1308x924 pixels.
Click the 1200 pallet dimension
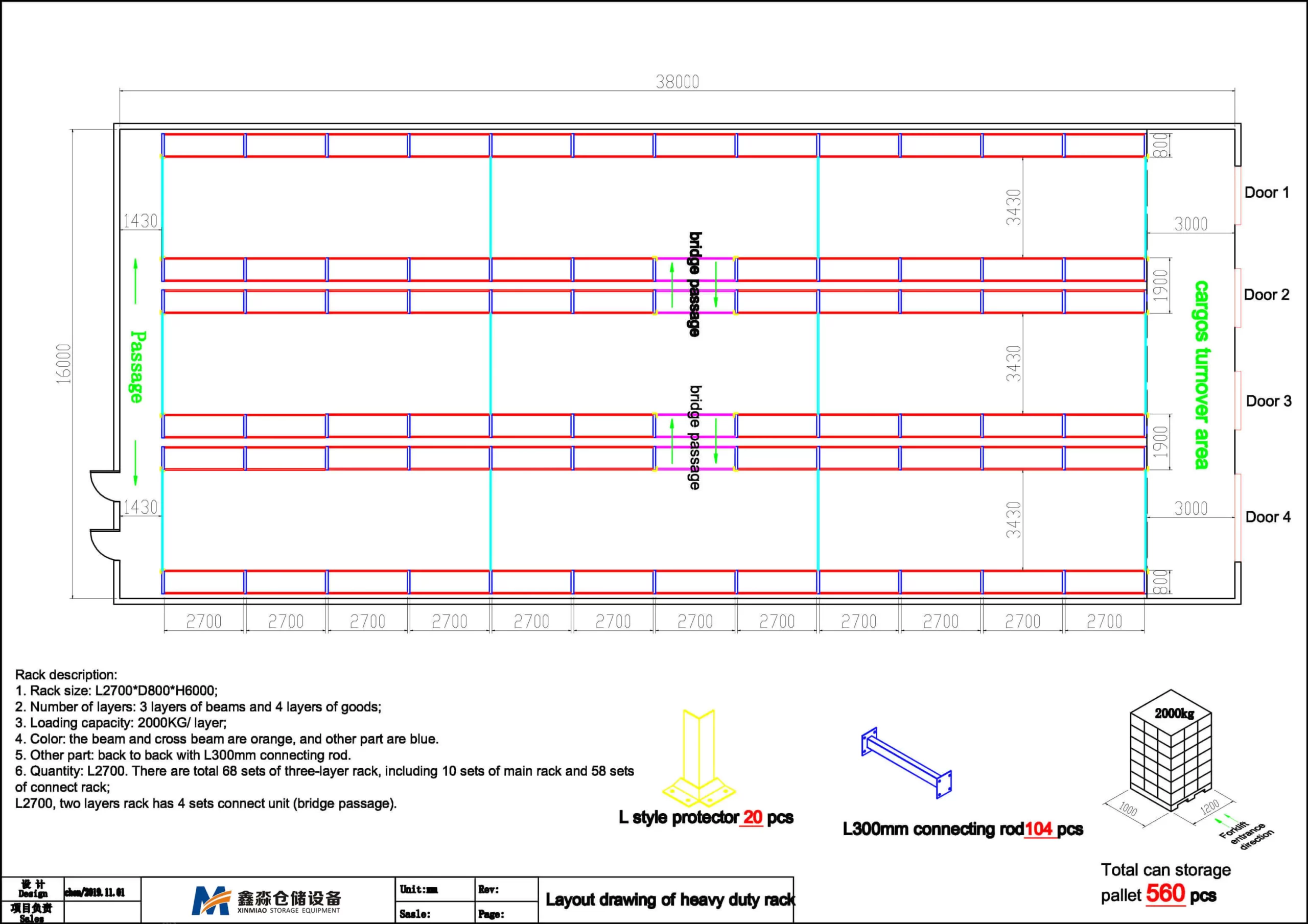[1209, 807]
